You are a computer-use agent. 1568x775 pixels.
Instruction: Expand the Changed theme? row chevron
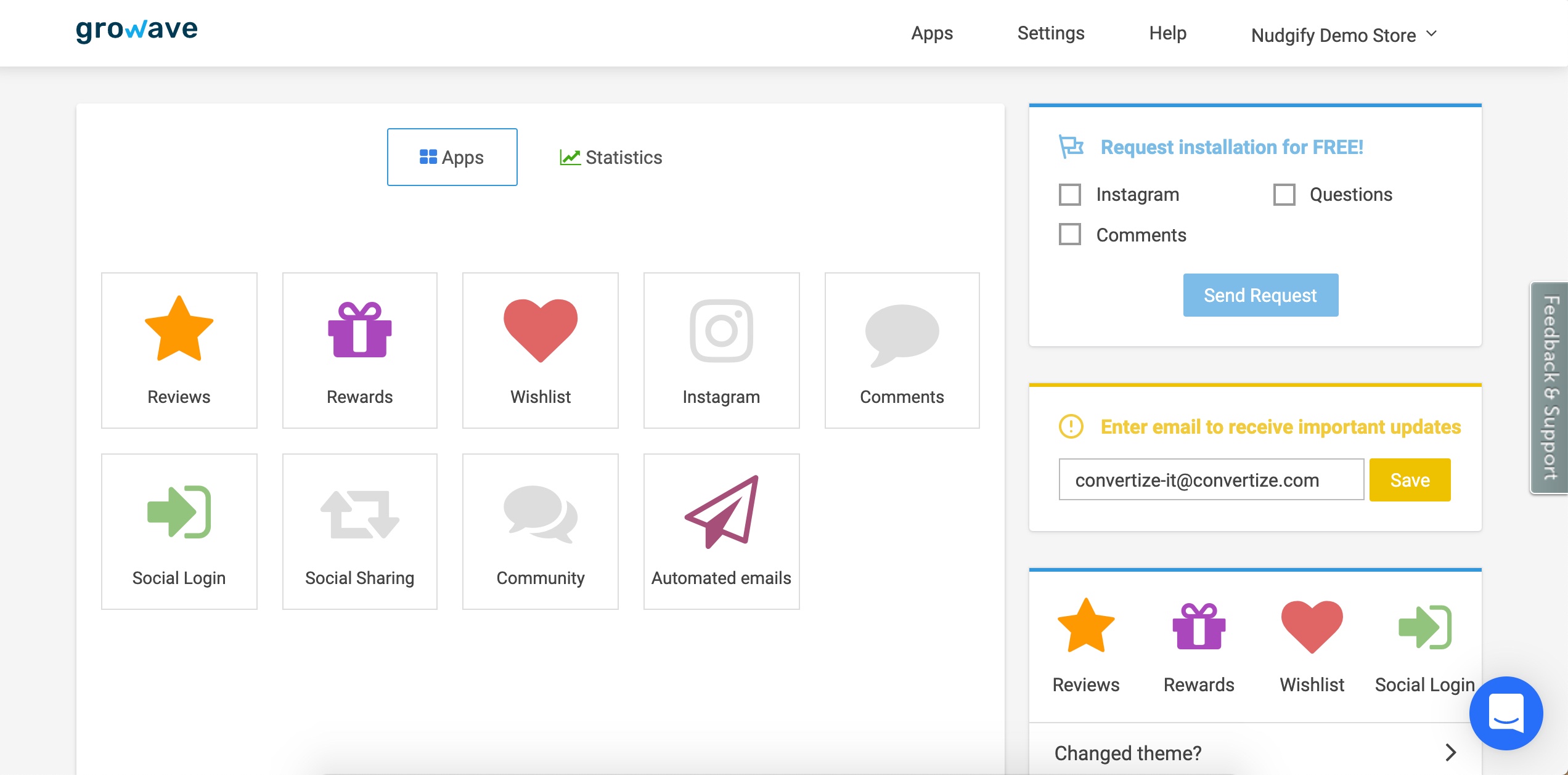click(1451, 752)
